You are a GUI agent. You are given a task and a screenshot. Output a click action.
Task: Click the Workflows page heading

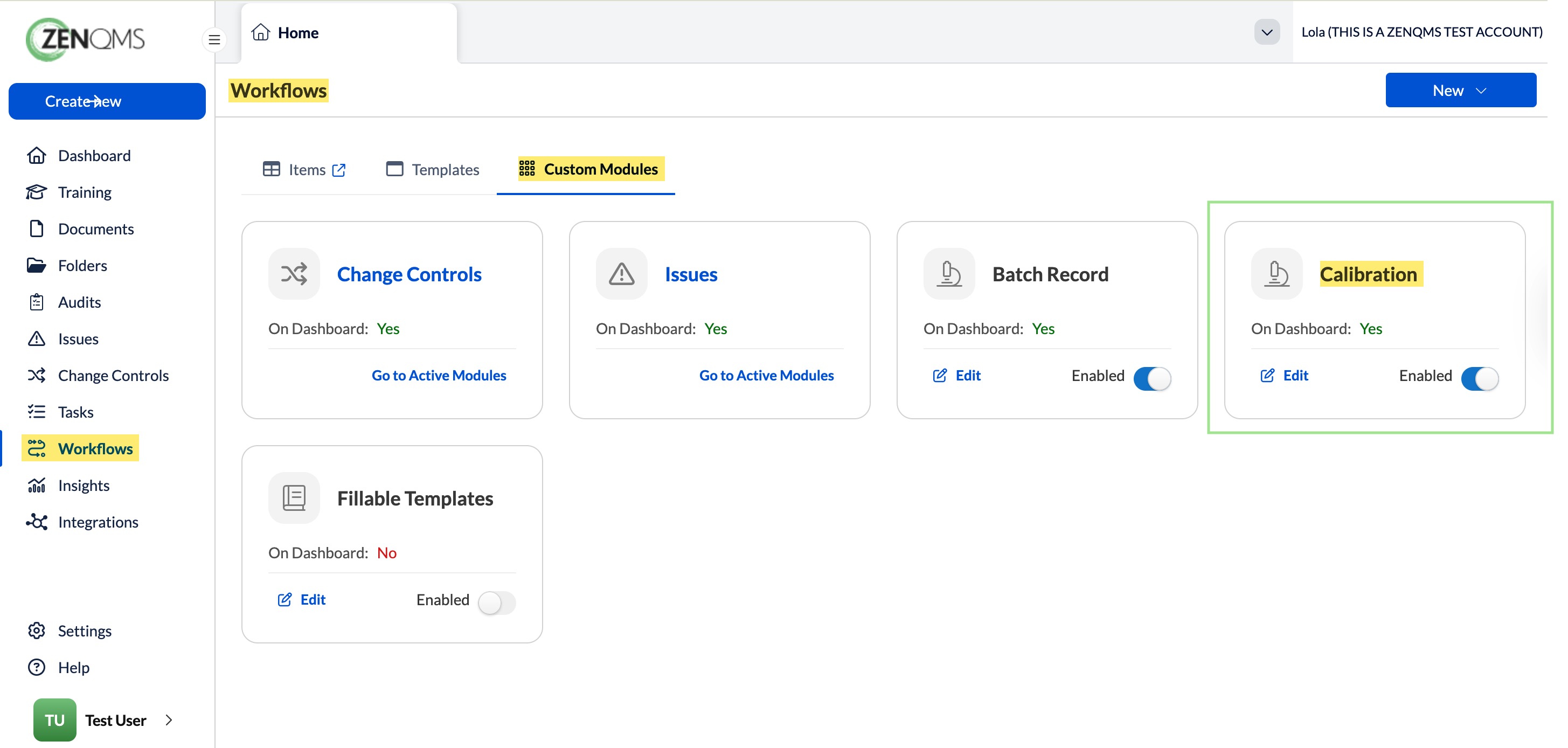pyautogui.click(x=279, y=90)
